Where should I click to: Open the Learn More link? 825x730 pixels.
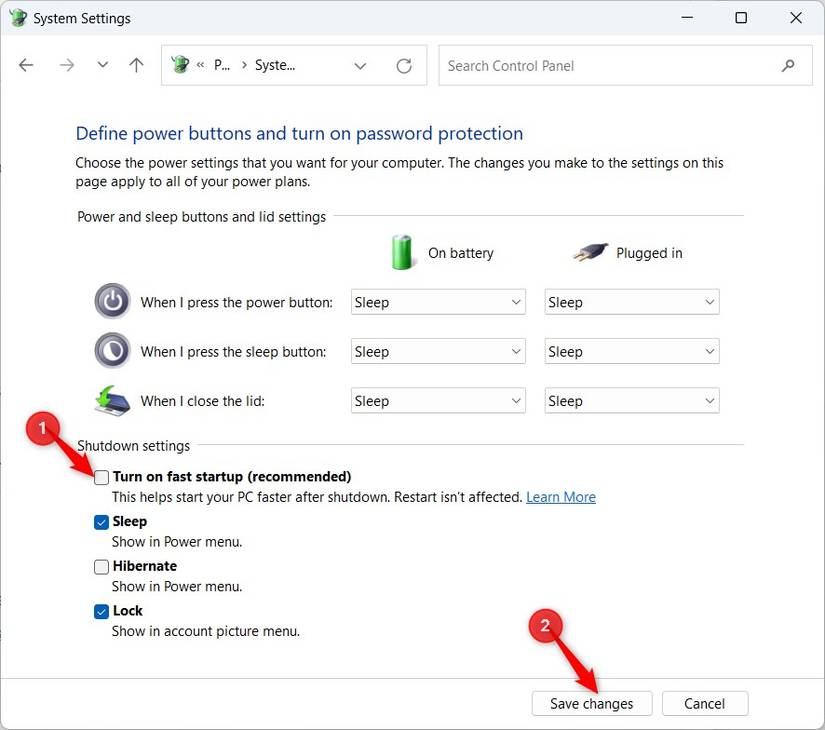(x=561, y=496)
